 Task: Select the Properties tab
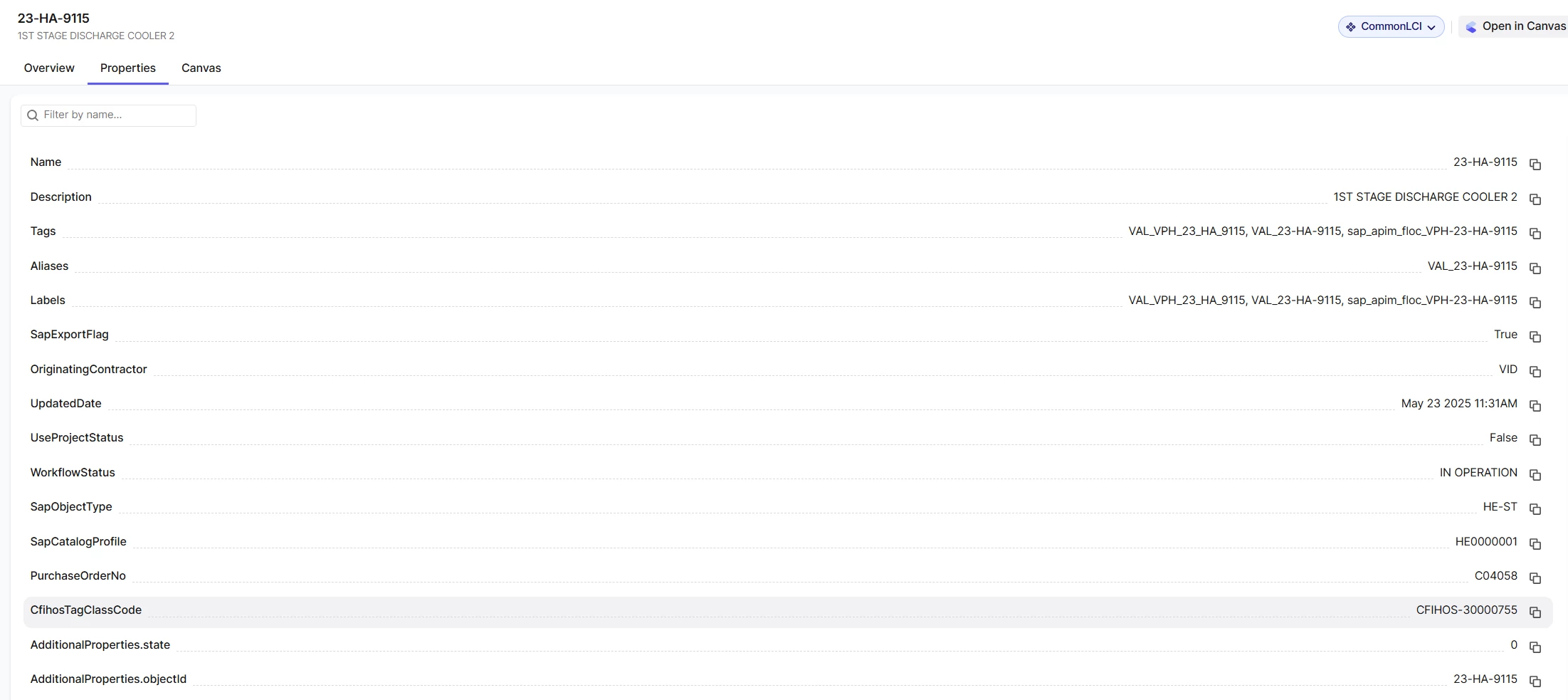click(128, 68)
